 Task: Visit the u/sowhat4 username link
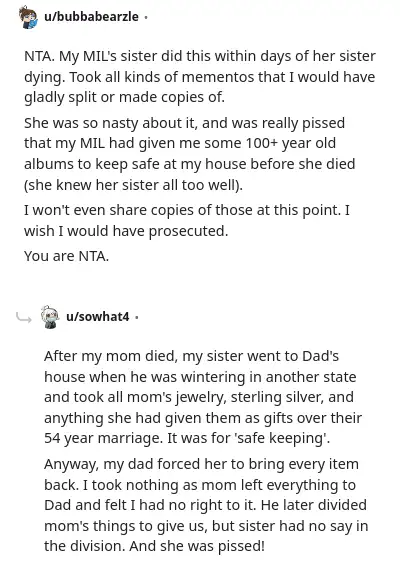point(98,317)
